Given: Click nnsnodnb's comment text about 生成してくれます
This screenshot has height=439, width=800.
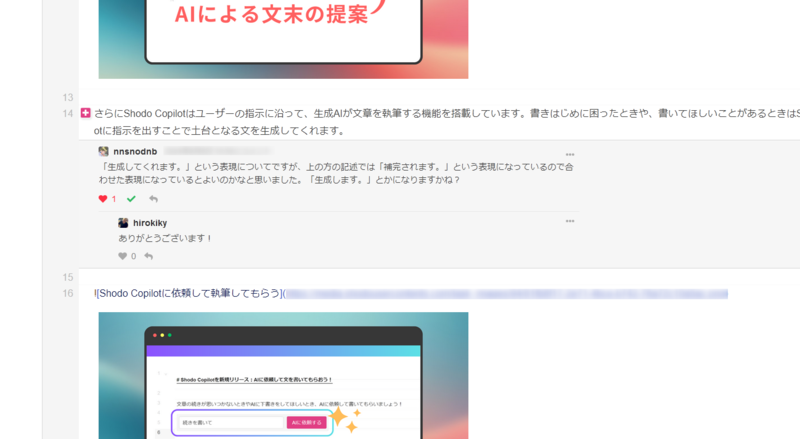Looking at the screenshot, I should pyautogui.click(x=336, y=174).
